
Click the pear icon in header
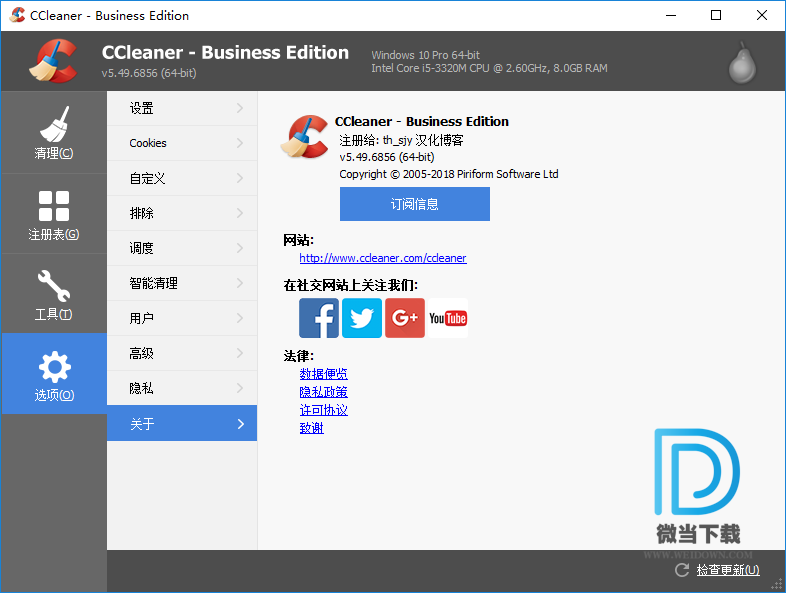(x=742, y=63)
